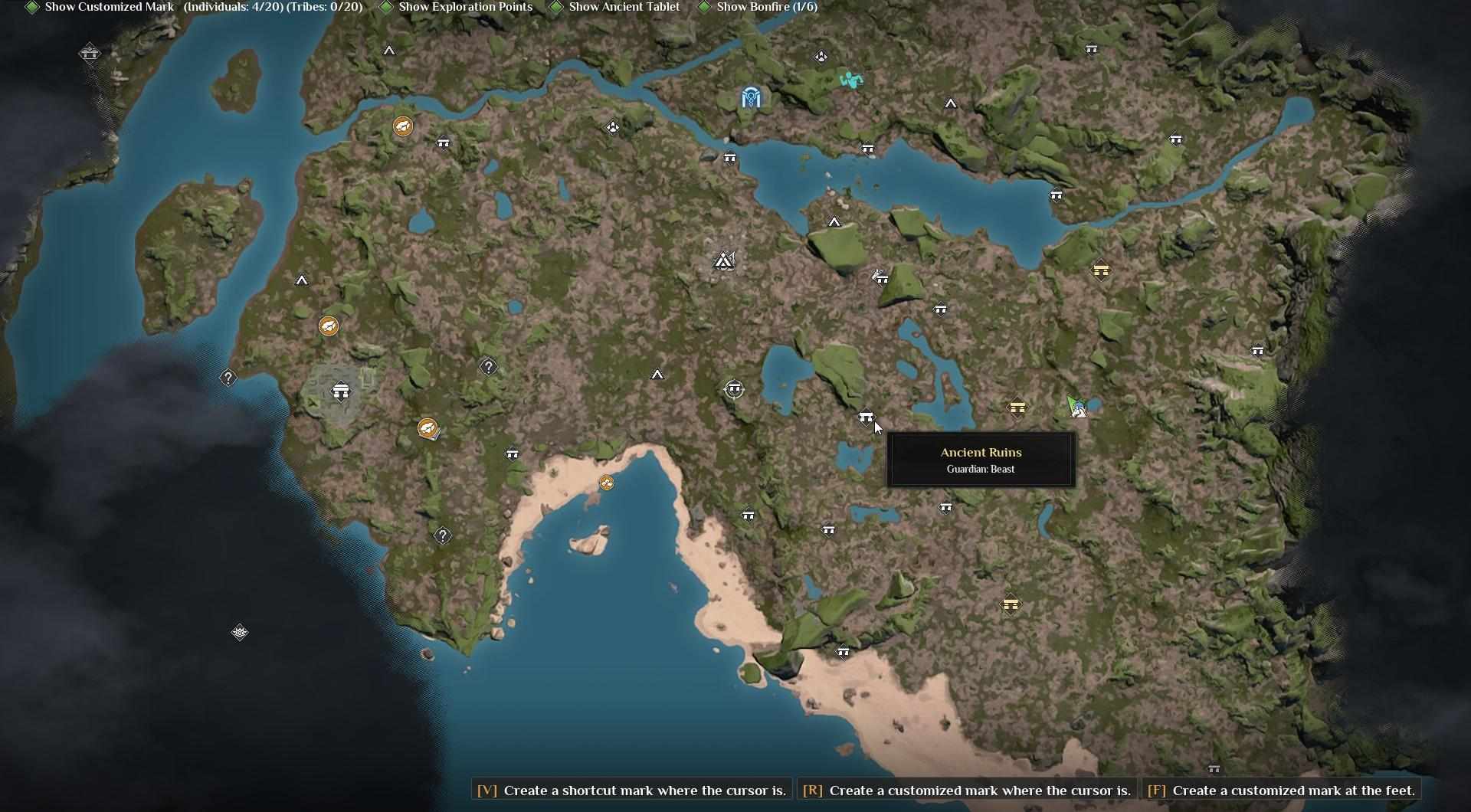Screen dimensions: 1471x812
Task: Select the orange mount icon by the northwest river mouth
Action: point(403,126)
